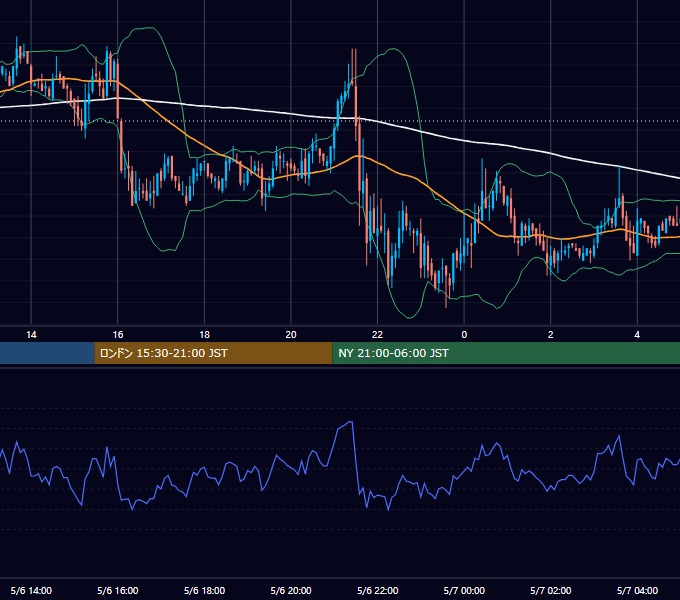
Task: Select the ロンドン 15:30-21:00 JST session bar
Action: (x=213, y=353)
